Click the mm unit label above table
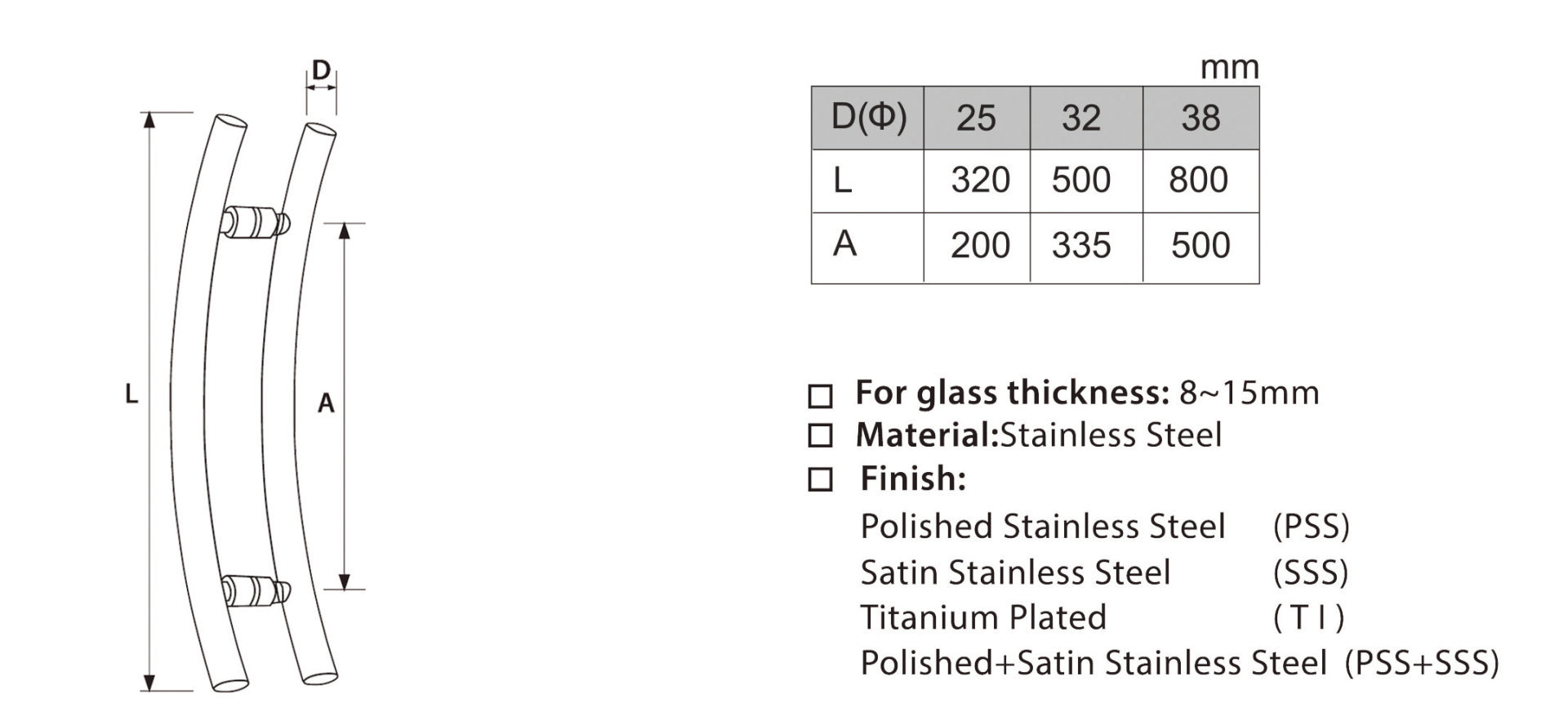 1229,68
